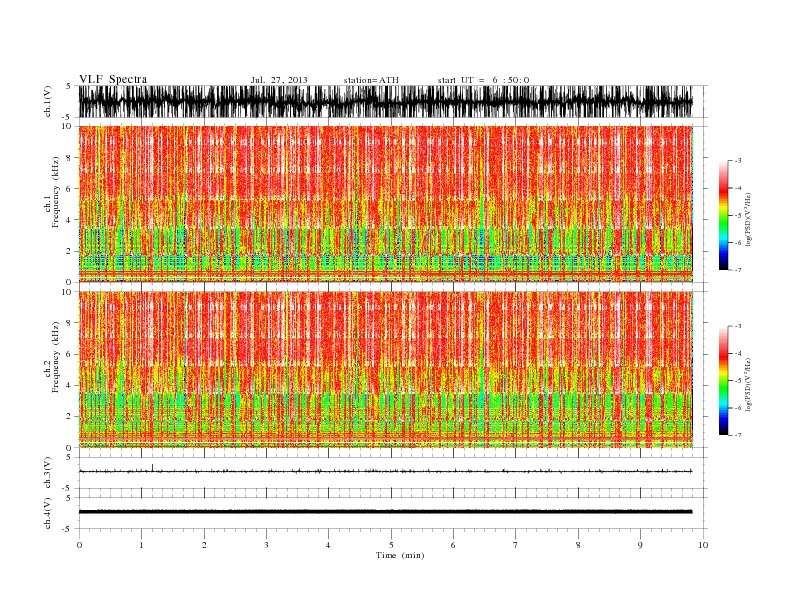Click the ch.1 spectrogram color scale bar
The width and height of the screenshot is (792, 612).
723,216
